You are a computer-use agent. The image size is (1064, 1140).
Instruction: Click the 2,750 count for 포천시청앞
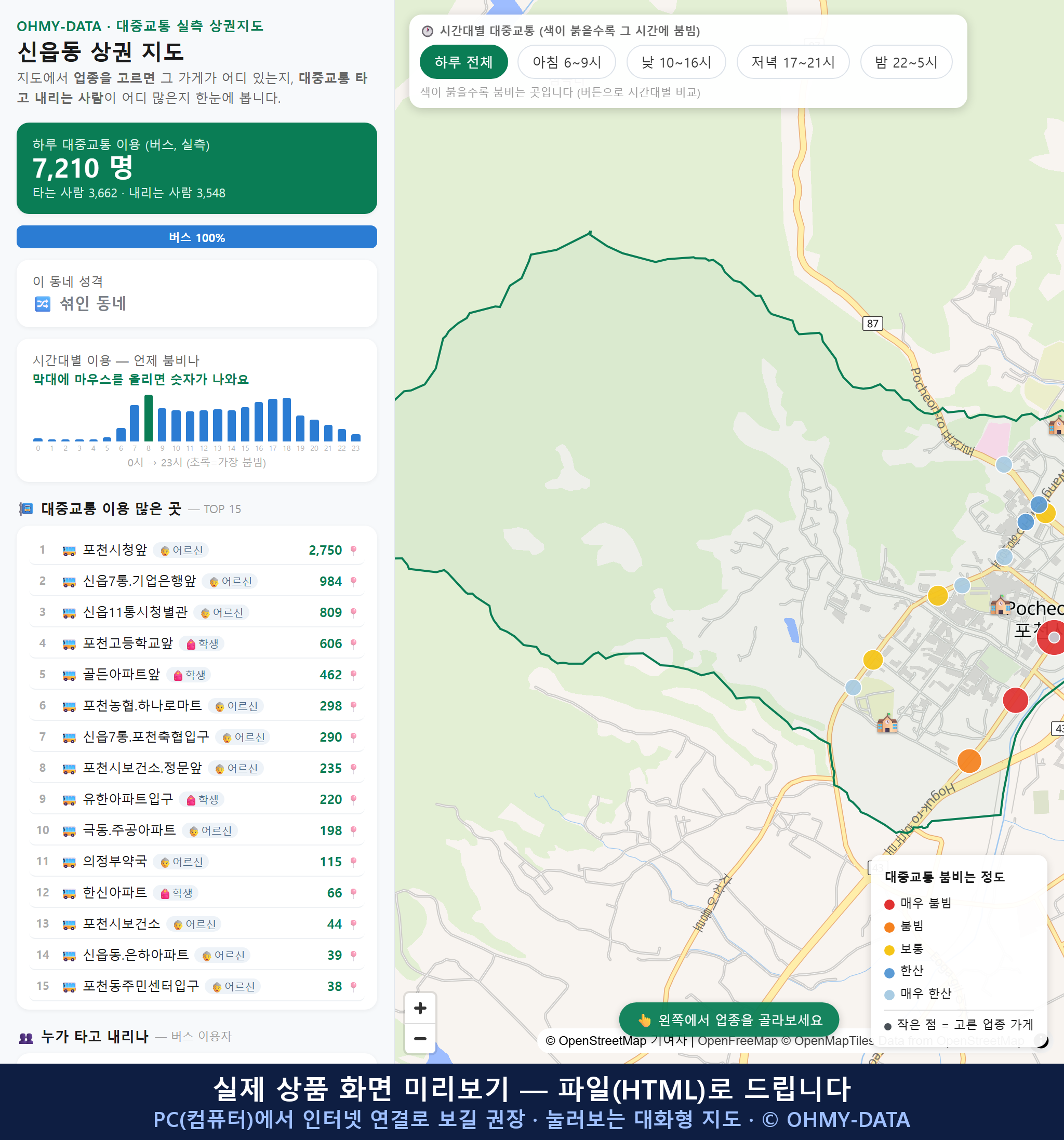325,551
